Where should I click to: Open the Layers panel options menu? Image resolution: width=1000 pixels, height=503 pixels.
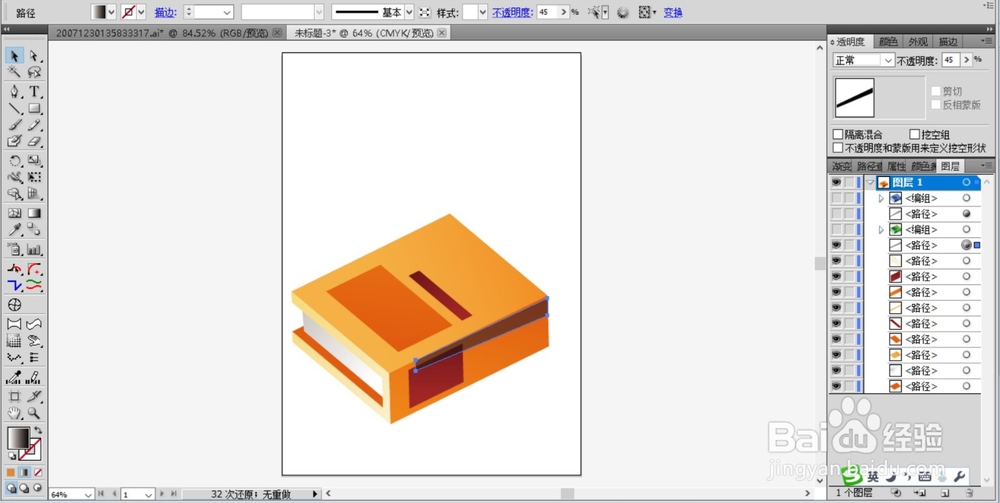(x=987, y=166)
